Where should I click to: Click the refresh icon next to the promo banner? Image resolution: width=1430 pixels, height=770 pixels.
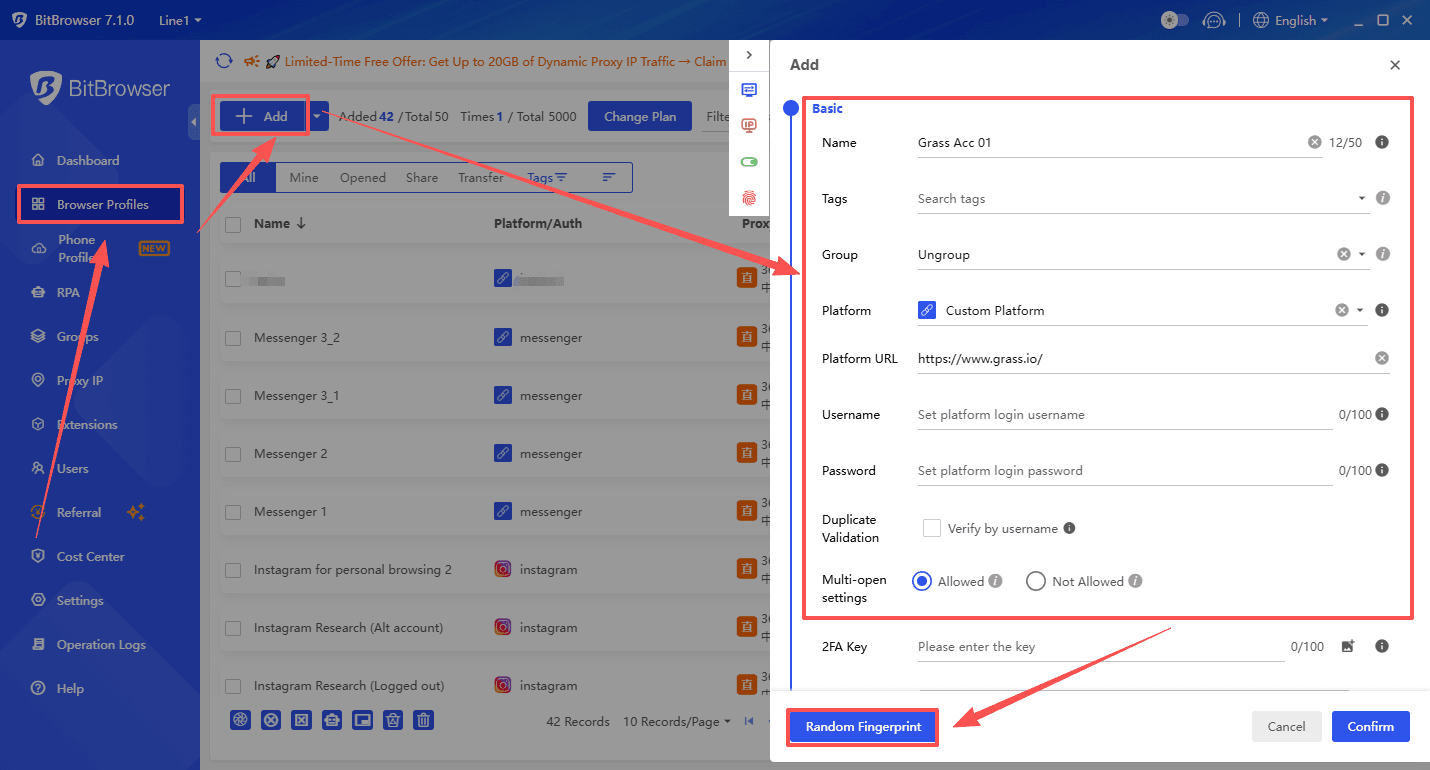coord(224,61)
